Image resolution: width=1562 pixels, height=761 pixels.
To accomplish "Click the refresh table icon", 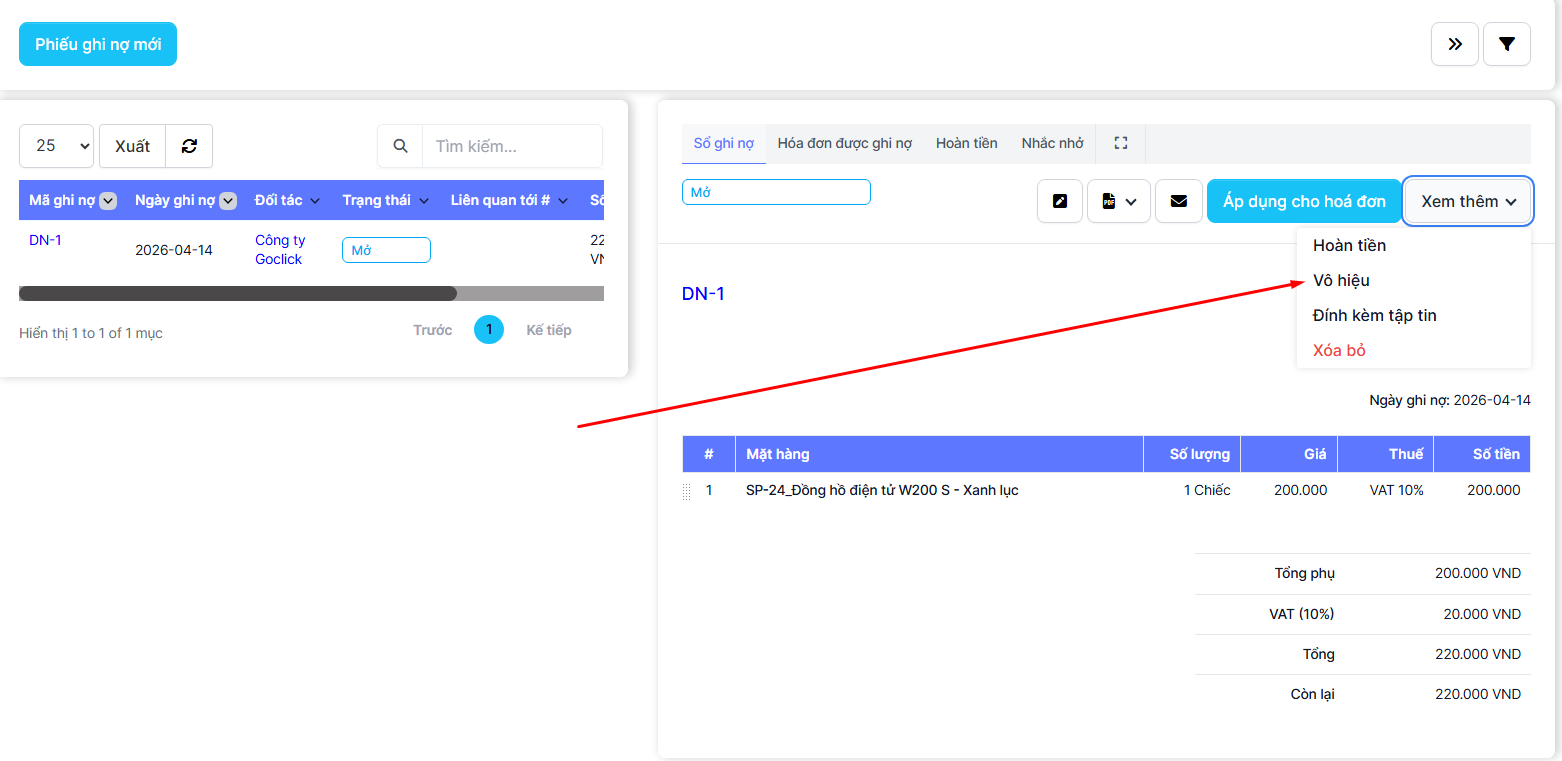I will click(x=189, y=146).
